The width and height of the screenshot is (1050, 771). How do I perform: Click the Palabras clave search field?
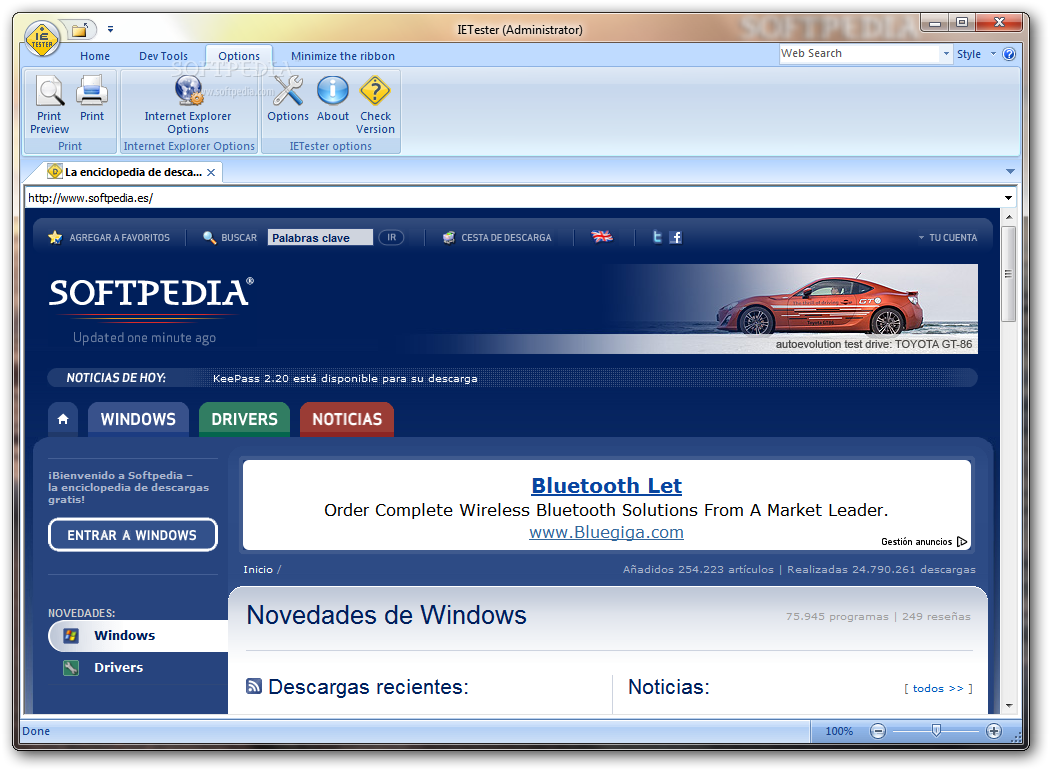click(x=320, y=238)
